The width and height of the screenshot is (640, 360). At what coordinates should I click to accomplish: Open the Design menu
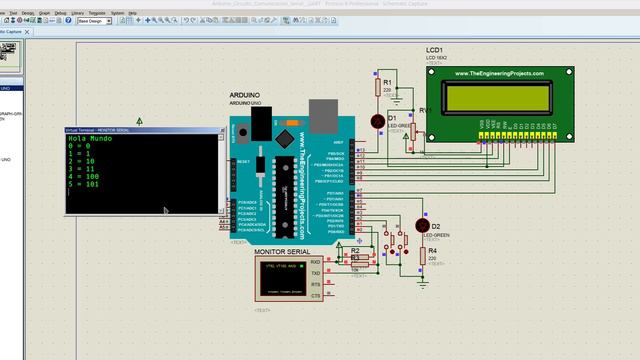click(28, 13)
